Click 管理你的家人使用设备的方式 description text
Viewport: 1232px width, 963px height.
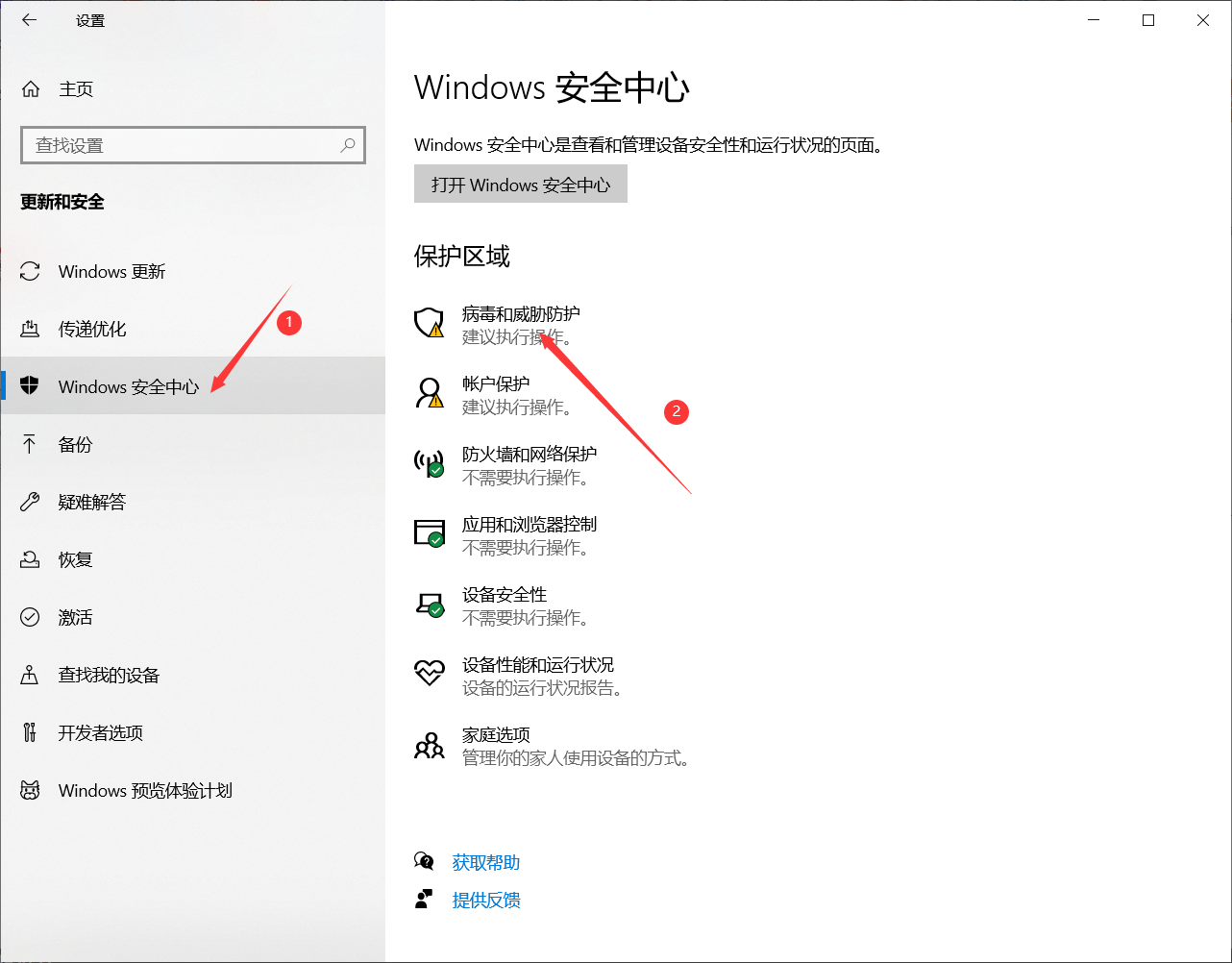point(579,758)
